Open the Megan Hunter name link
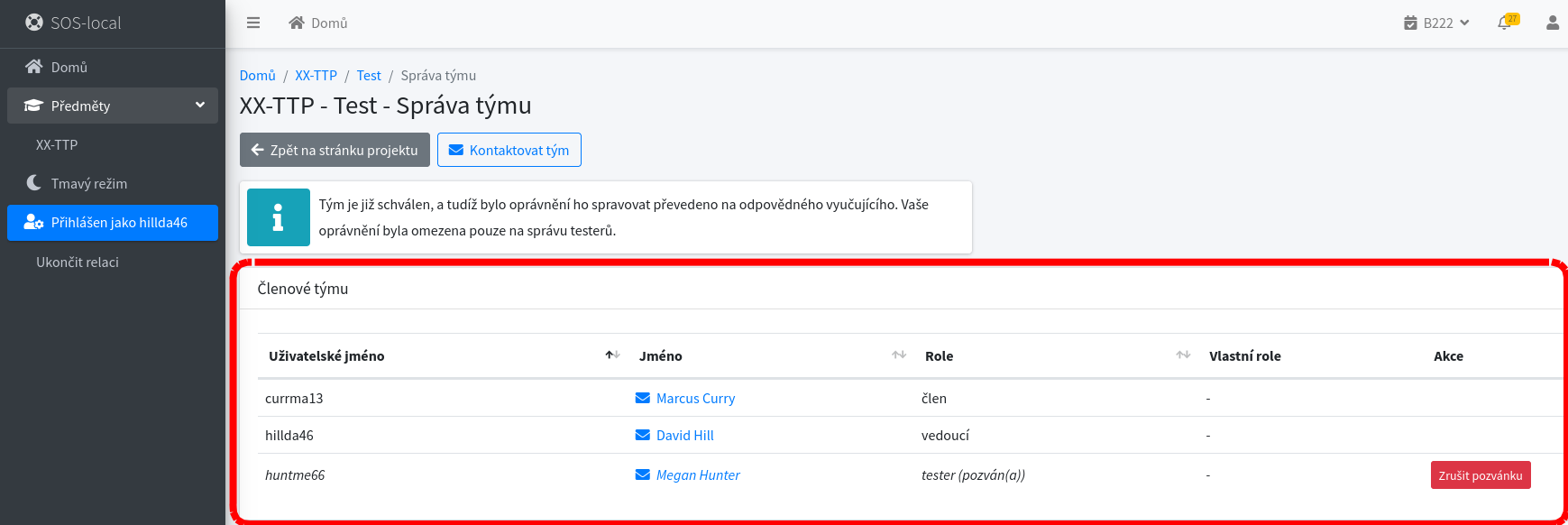 coord(698,474)
